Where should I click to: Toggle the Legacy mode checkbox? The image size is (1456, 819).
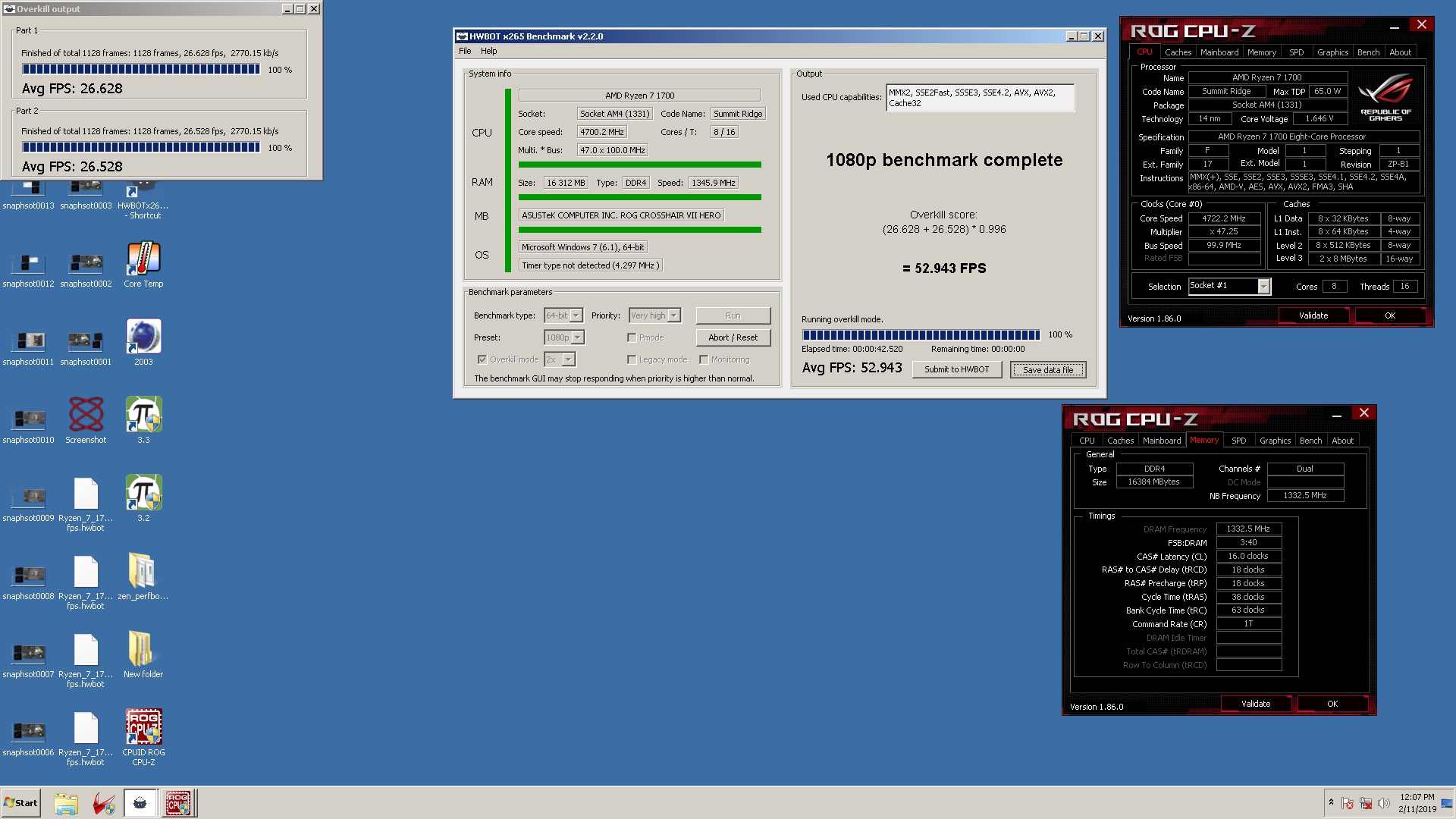point(632,359)
